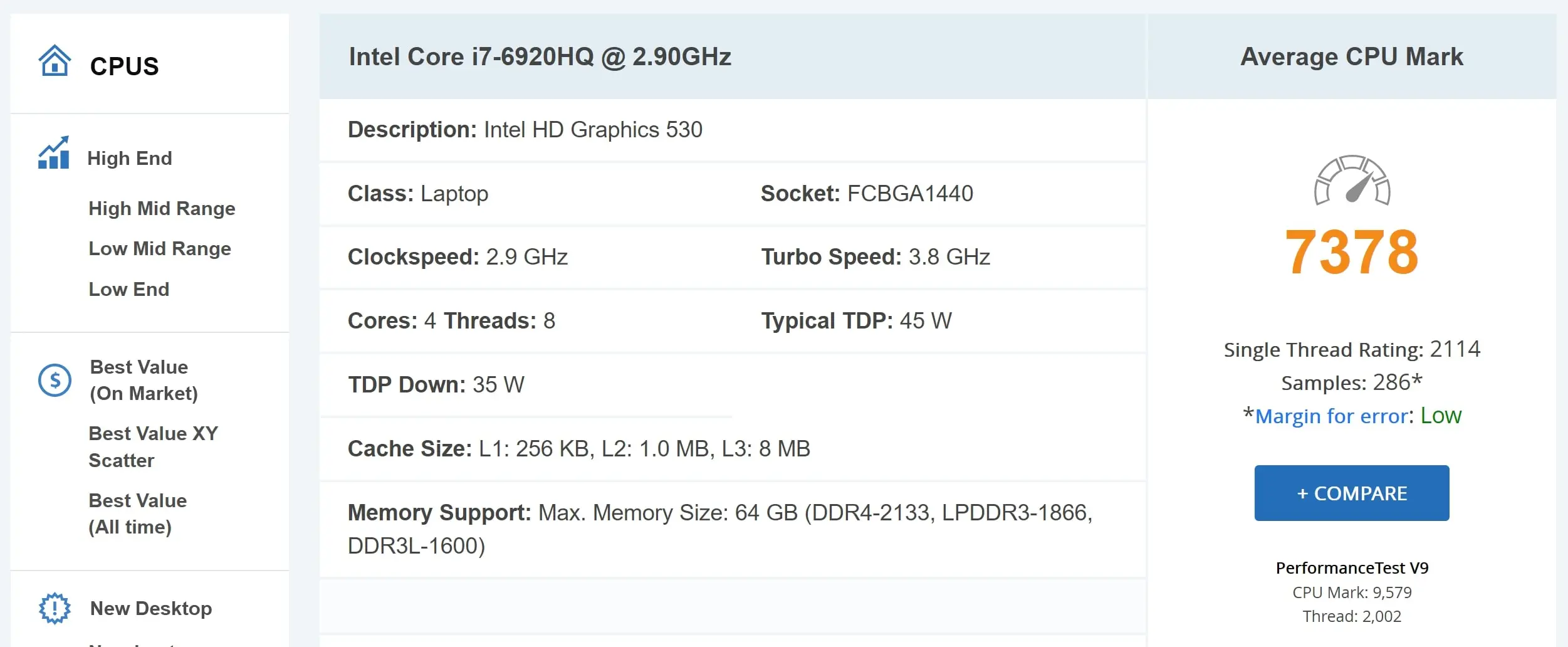Go to High Mid Range CPUs
The height and width of the screenshot is (647, 1568).
(162, 208)
